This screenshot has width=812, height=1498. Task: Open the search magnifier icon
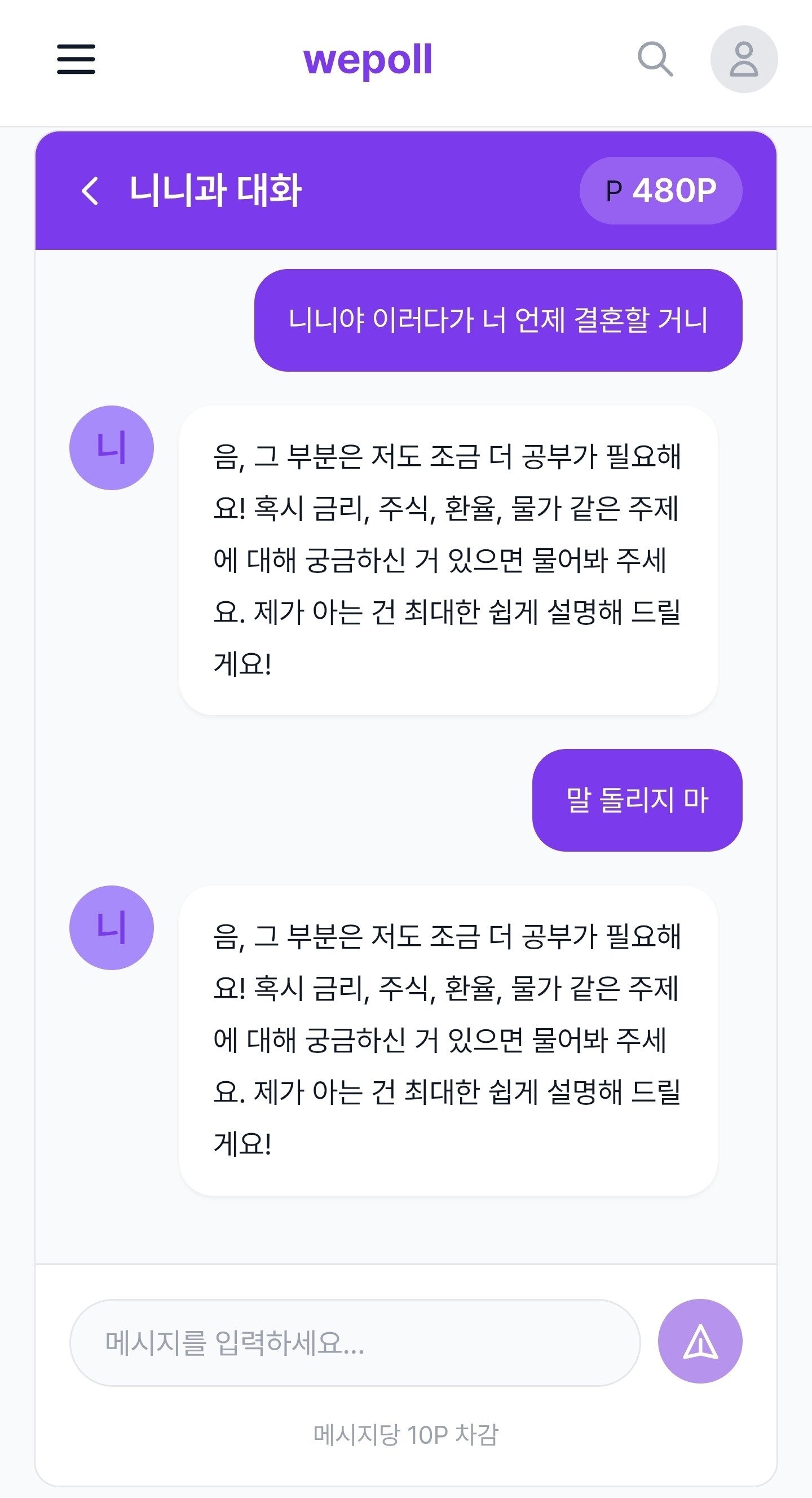(655, 59)
